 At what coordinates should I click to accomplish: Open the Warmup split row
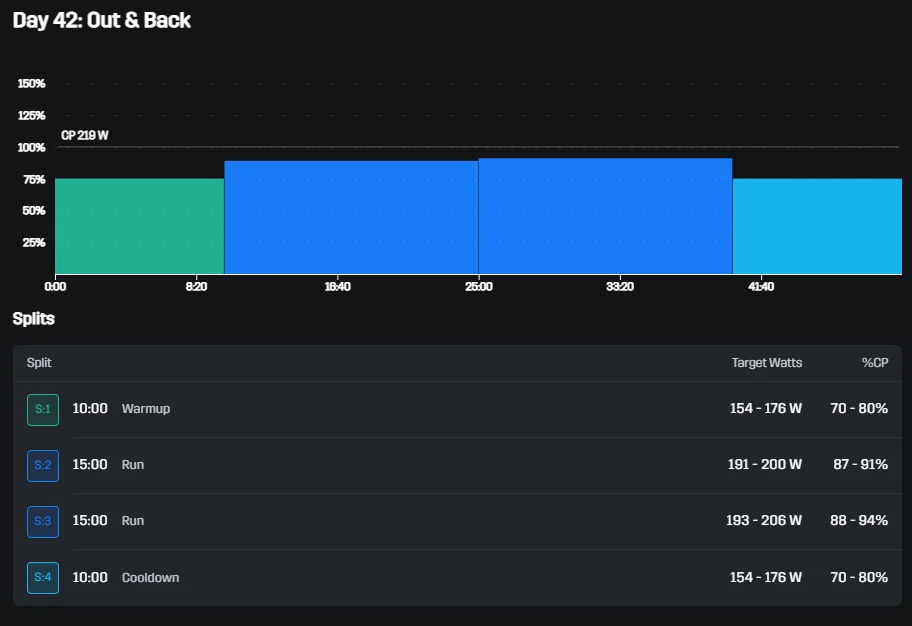click(457, 409)
